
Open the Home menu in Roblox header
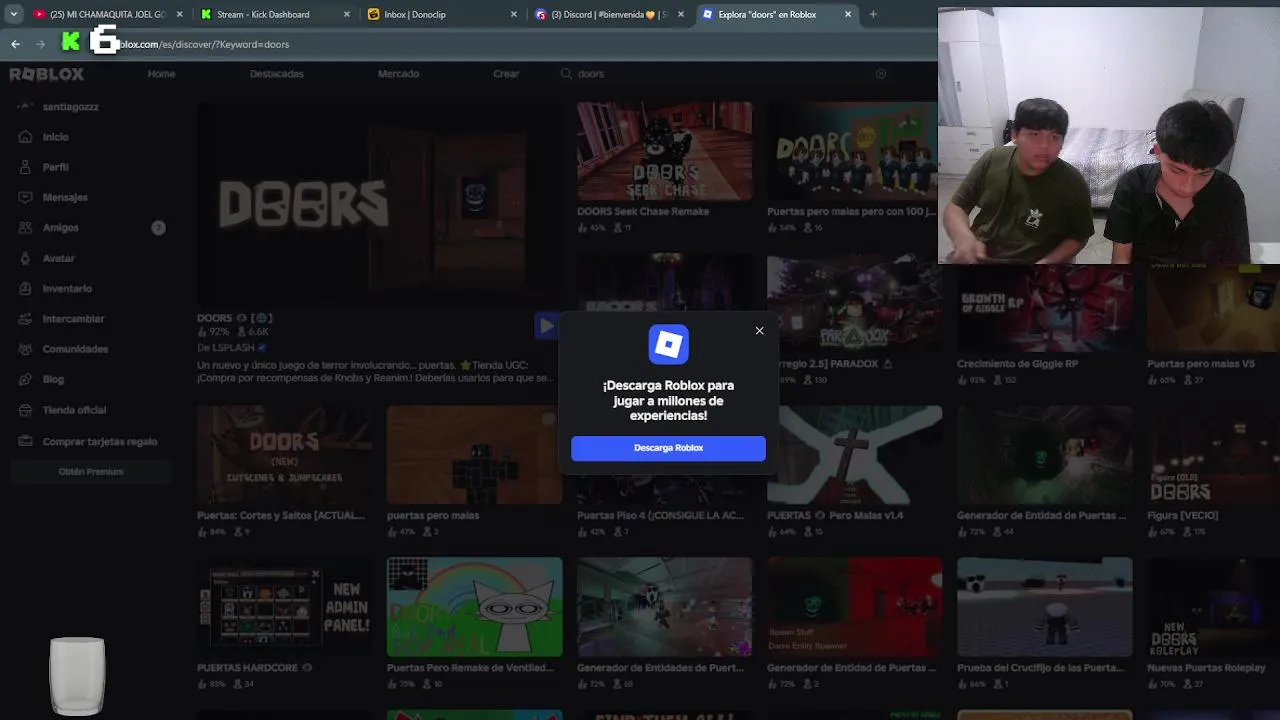(161, 74)
